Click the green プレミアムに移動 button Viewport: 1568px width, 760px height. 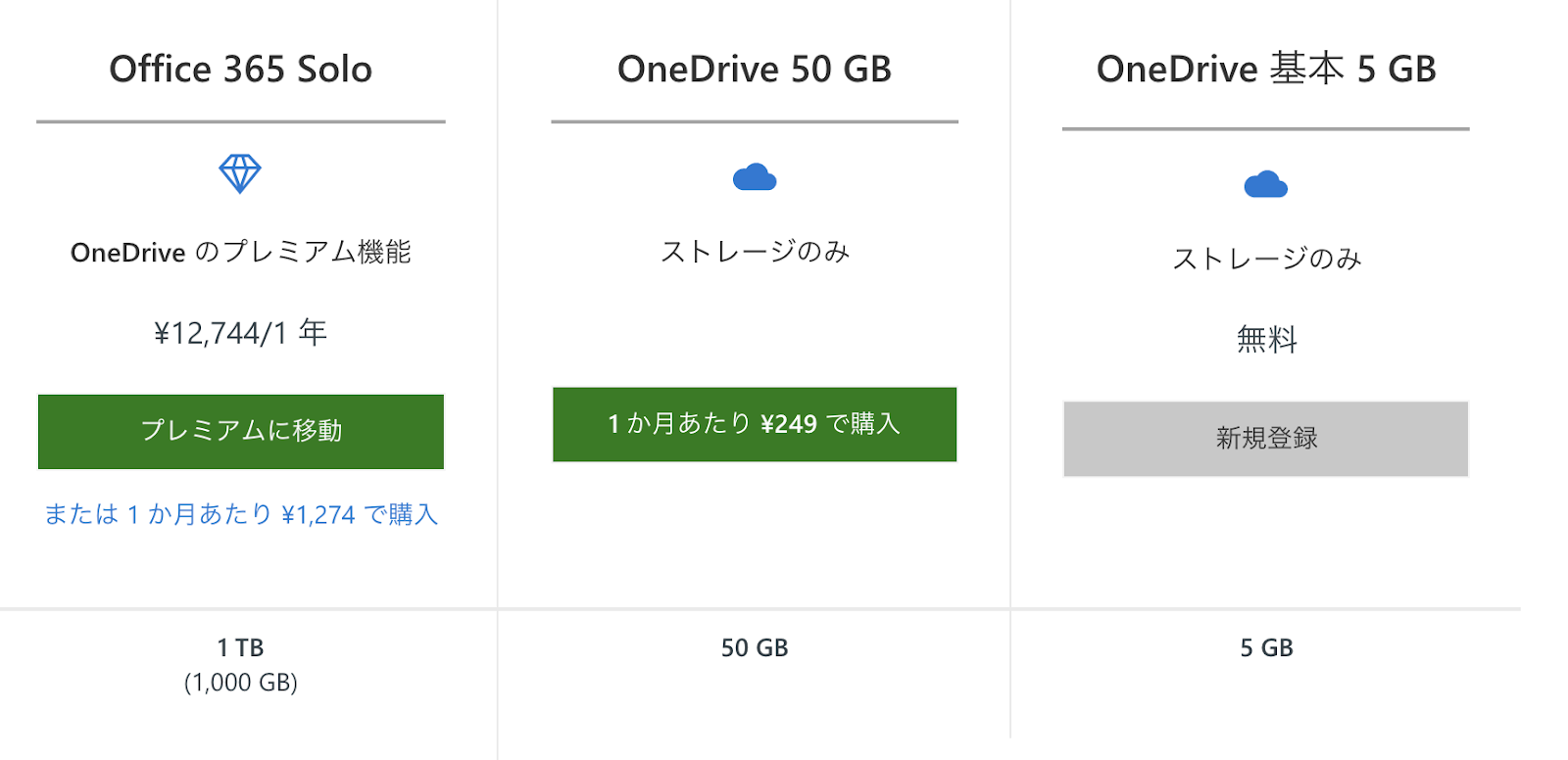pos(241,432)
